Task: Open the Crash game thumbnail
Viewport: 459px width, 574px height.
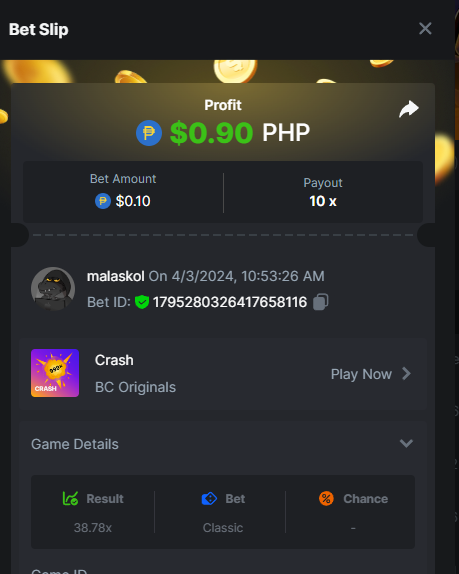Action: pos(55,373)
